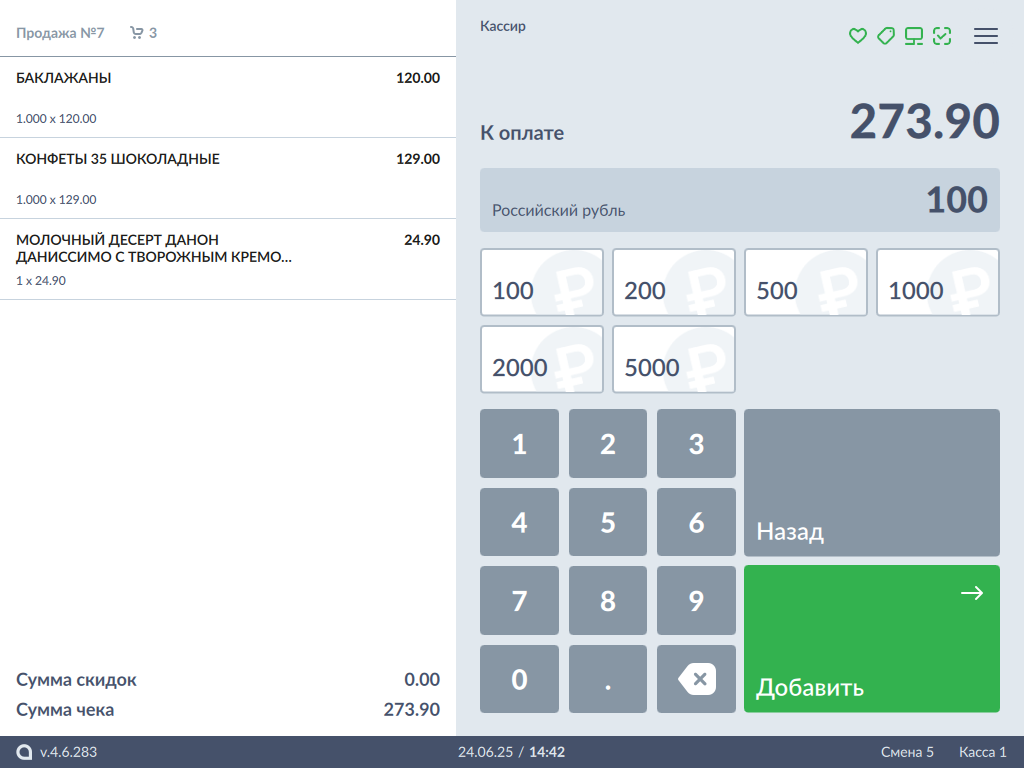Click the Российский рубль amount field
The image size is (1024, 768).
click(x=739, y=200)
